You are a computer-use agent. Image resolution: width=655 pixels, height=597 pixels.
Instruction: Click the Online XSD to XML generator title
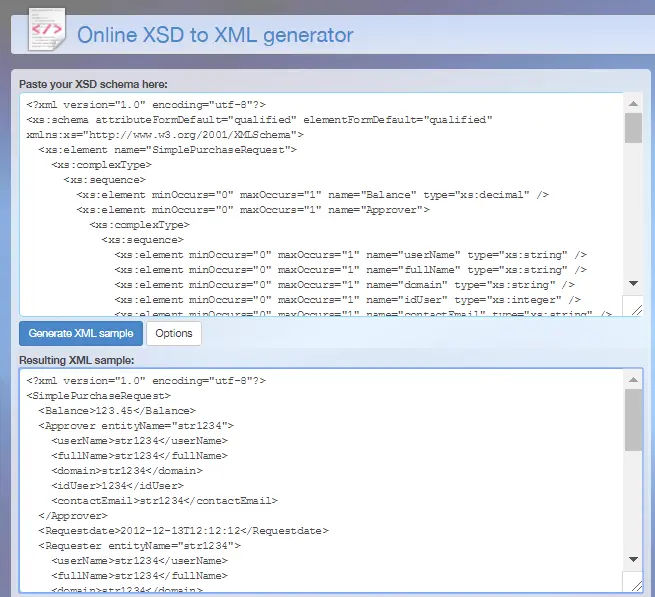pyautogui.click(x=215, y=35)
